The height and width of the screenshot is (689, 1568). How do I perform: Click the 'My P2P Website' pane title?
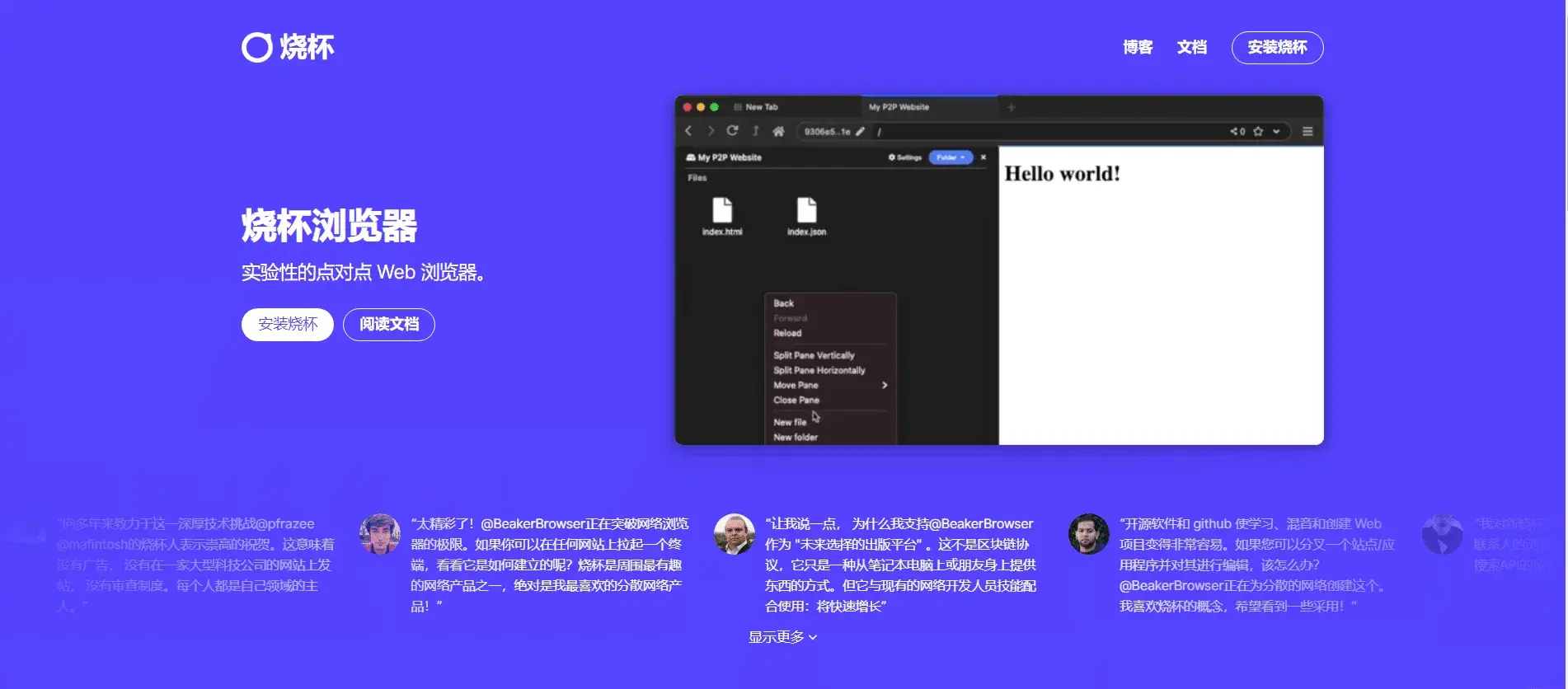click(x=730, y=157)
